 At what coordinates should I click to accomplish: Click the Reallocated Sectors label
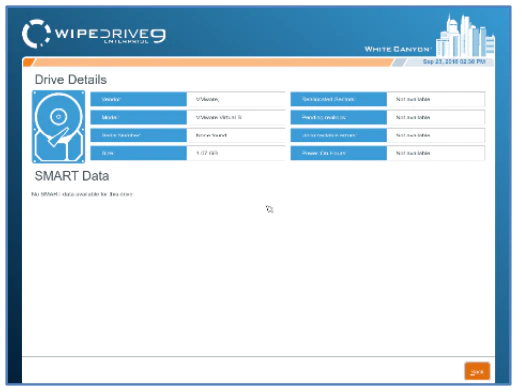click(329, 99)
